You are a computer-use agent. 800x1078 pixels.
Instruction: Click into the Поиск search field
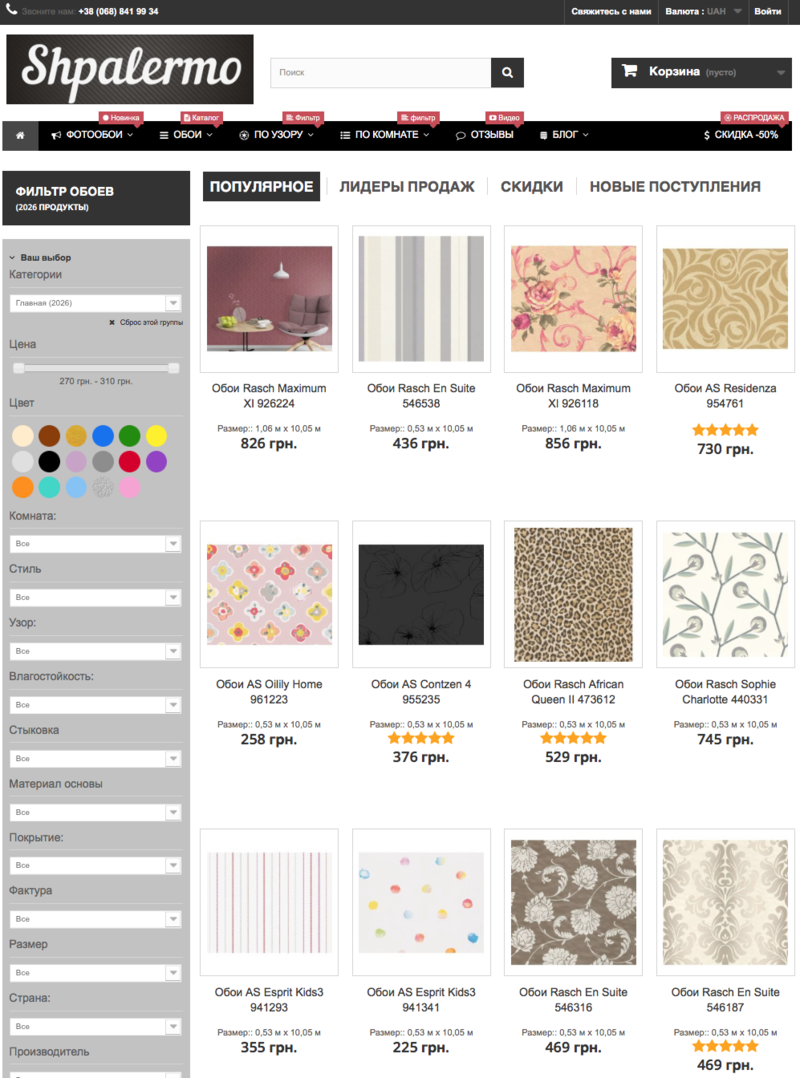point(380,73)
